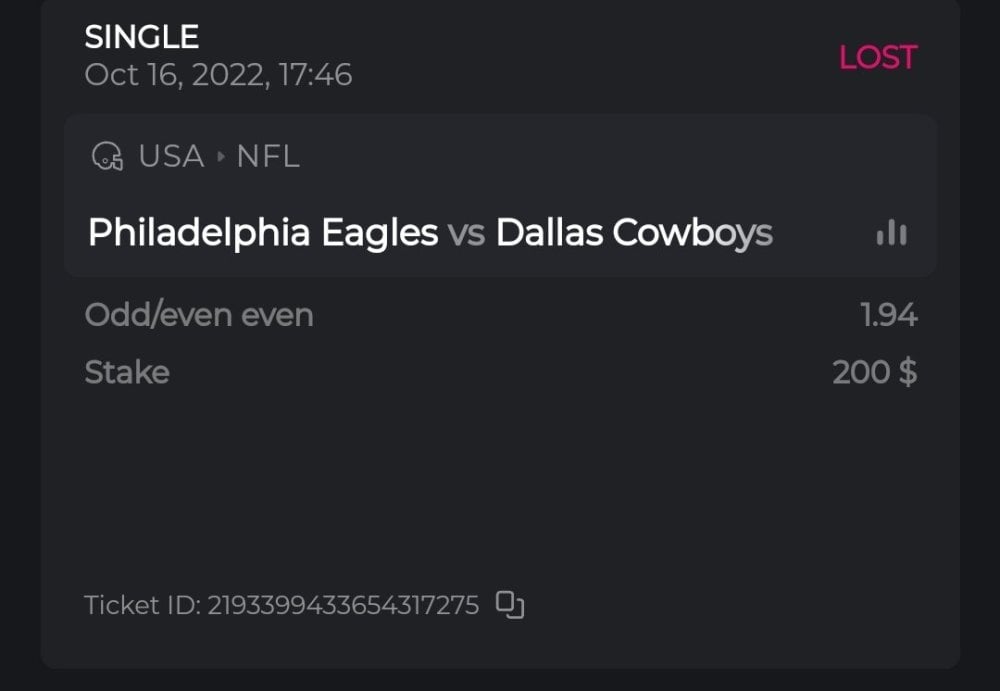This screenshot has width=1000, height=691.
Task: Select the ticket ID number 2193399433654317275
Action: coord(343,605)
